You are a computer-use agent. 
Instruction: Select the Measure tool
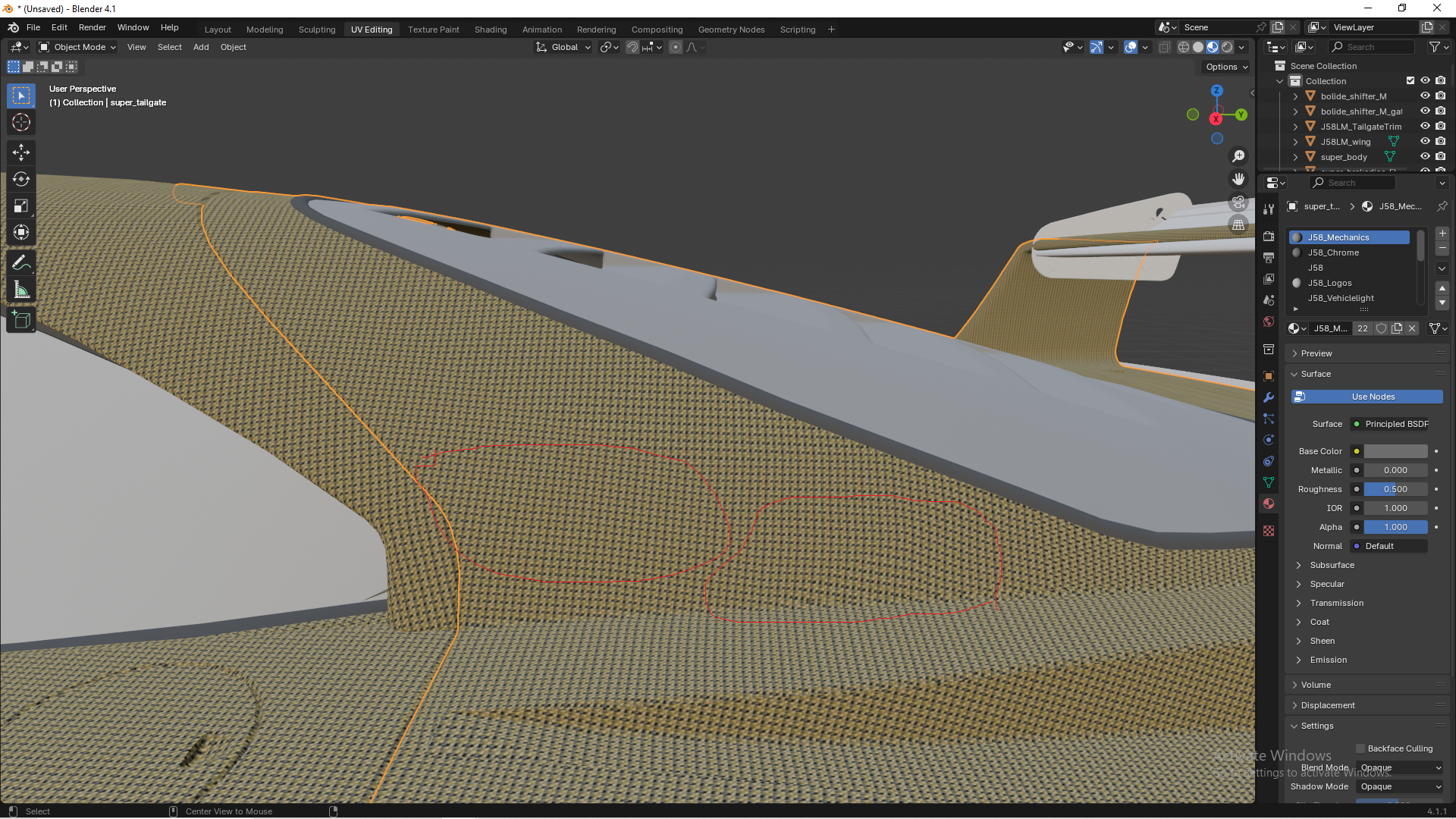point(21,290)
